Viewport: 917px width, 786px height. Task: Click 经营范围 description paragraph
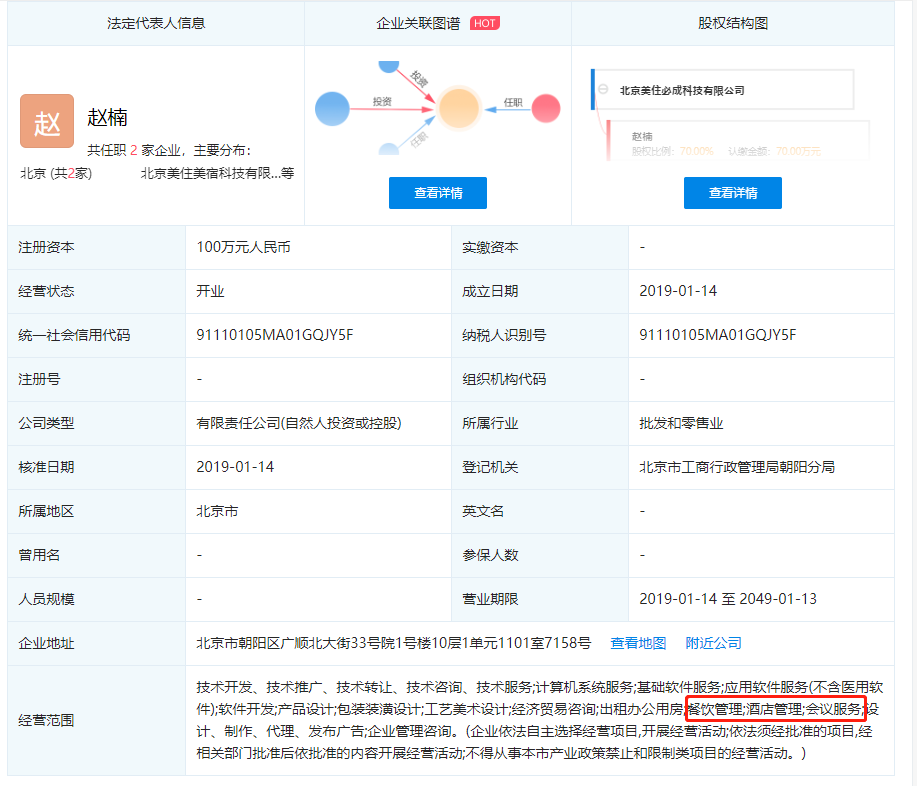(x=539, y=720)
